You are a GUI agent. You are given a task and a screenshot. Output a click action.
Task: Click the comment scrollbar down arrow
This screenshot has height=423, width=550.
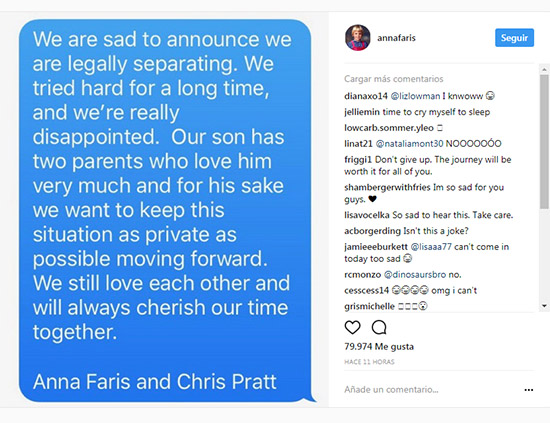tap(544, 306)
